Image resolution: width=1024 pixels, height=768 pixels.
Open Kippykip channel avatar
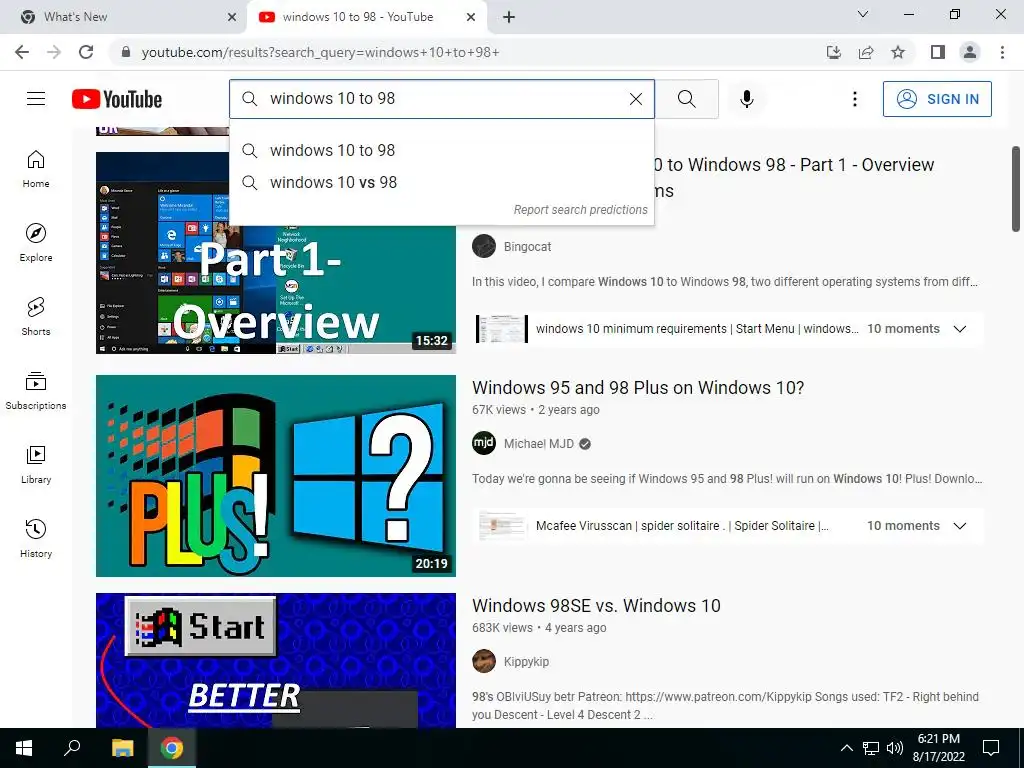click(484, 661)
